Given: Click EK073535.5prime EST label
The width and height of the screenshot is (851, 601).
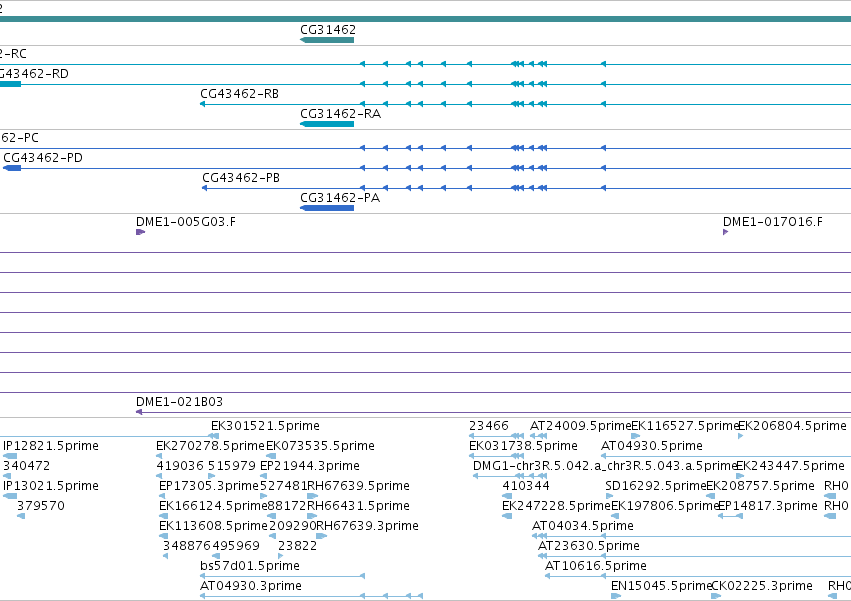Looking at the screenshot, I should [x=320, y=446].
